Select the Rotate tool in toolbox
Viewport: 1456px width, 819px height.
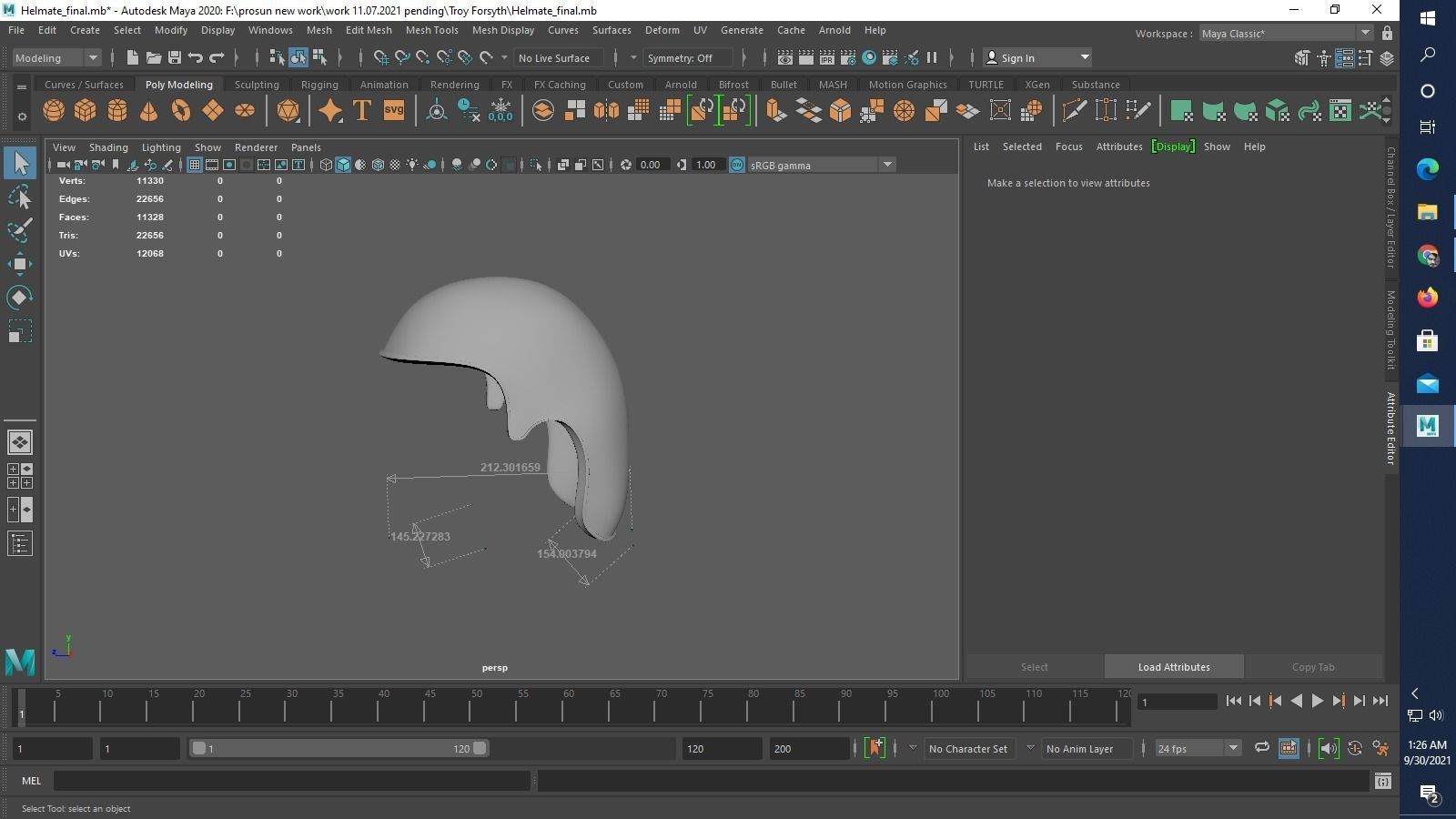(x=20, y=298)
